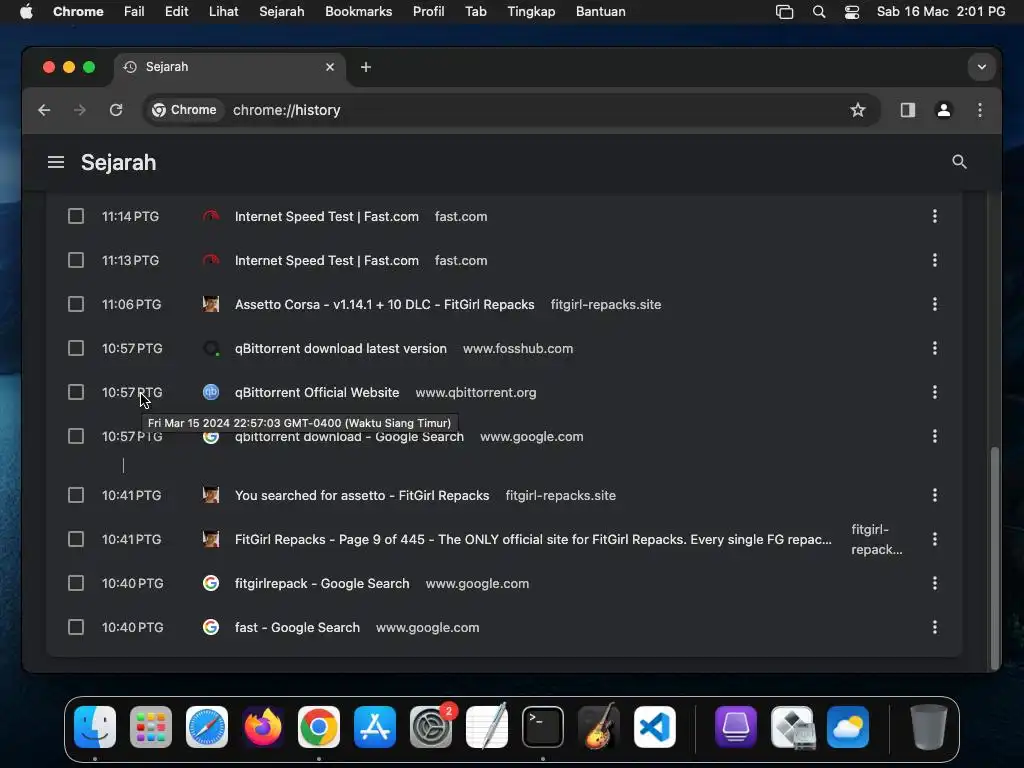Select checkbox for 11:13 Fast.com entry
The width and height of the screenshot is (1024, 768).
(x=76, y=261)
